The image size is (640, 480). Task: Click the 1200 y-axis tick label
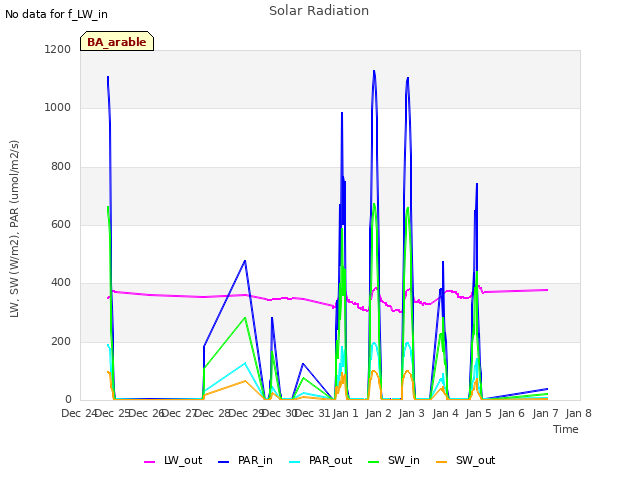pos(58,49)
